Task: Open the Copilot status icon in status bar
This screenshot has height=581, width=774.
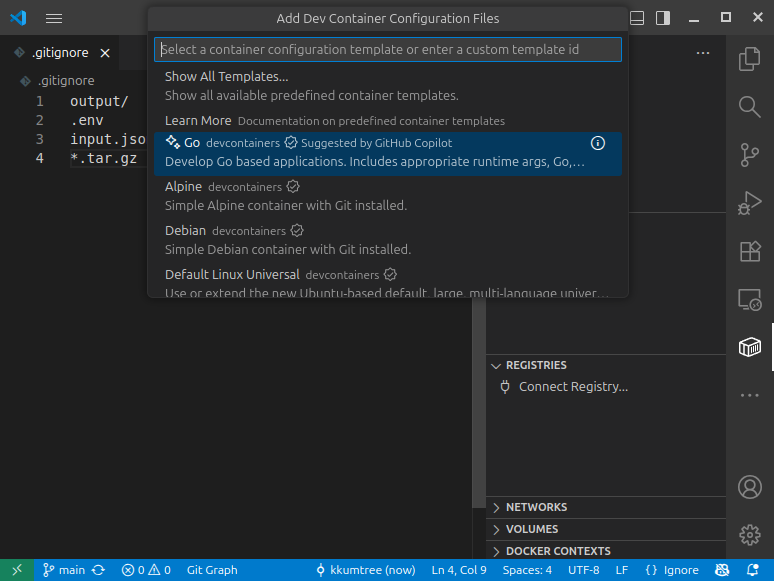Action: (722, 570)
